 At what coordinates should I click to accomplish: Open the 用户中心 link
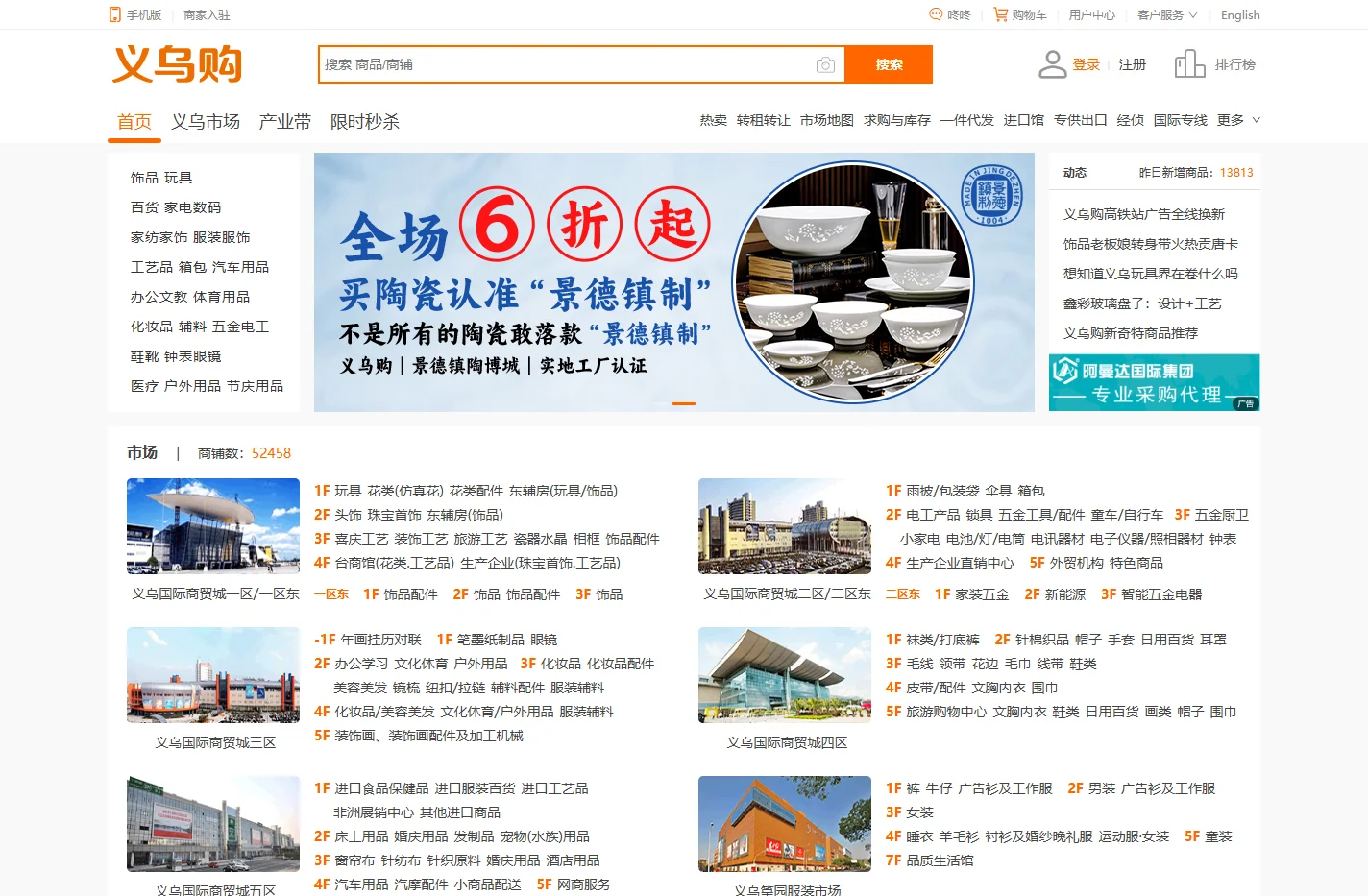pyautogui.click(x=1092, y=14)
